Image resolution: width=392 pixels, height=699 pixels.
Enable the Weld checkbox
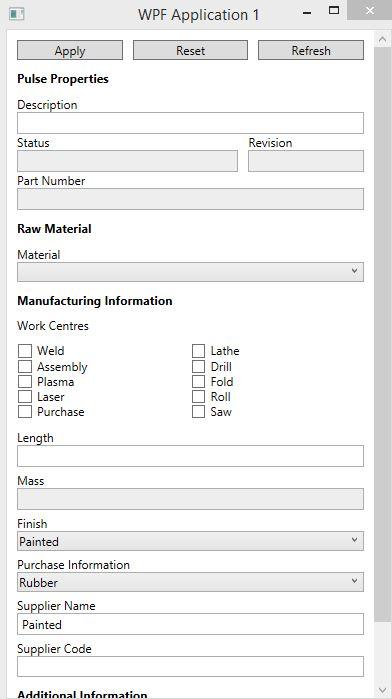[25, 351]
